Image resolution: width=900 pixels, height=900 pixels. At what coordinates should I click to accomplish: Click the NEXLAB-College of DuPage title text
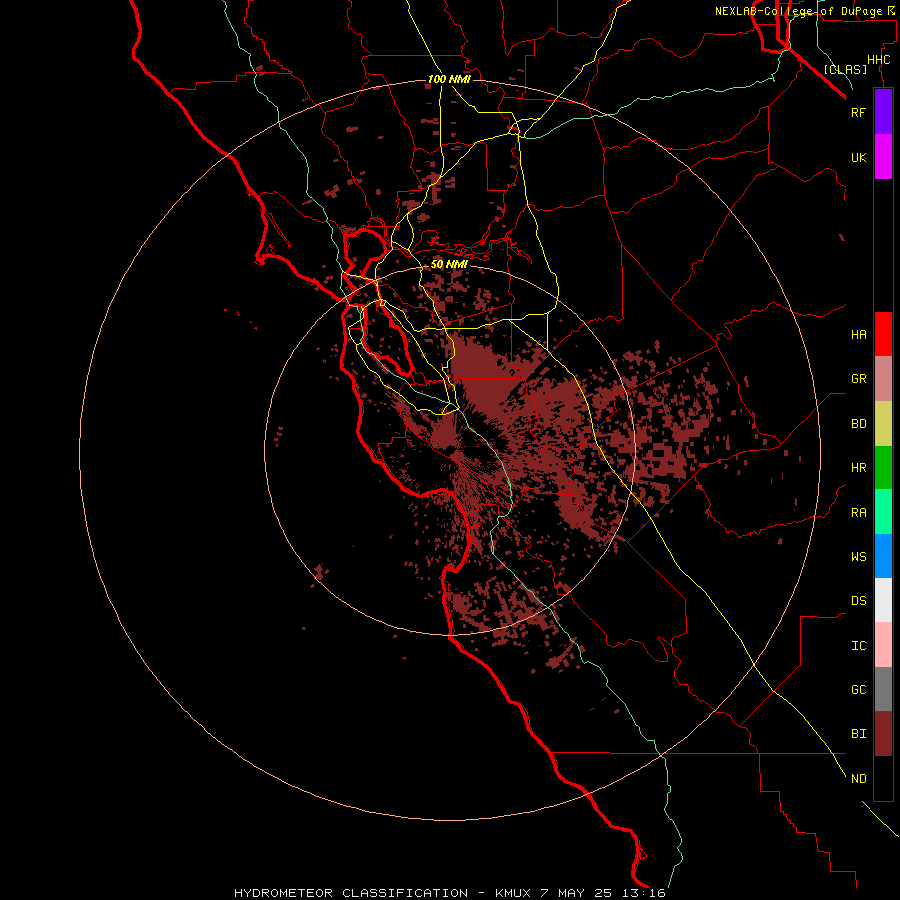tap(799, 11)
